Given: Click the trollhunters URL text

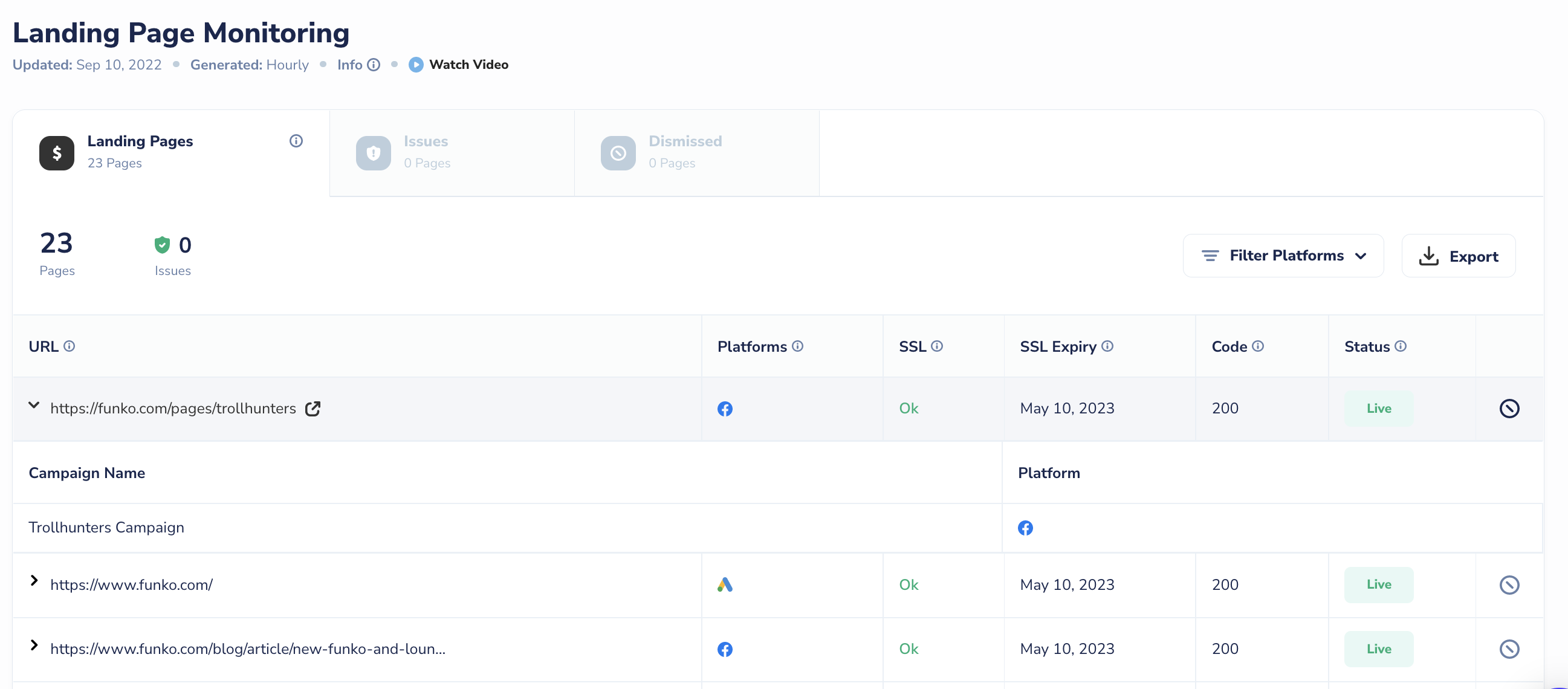Looking at the screenshot, I should tap(173, 409).
